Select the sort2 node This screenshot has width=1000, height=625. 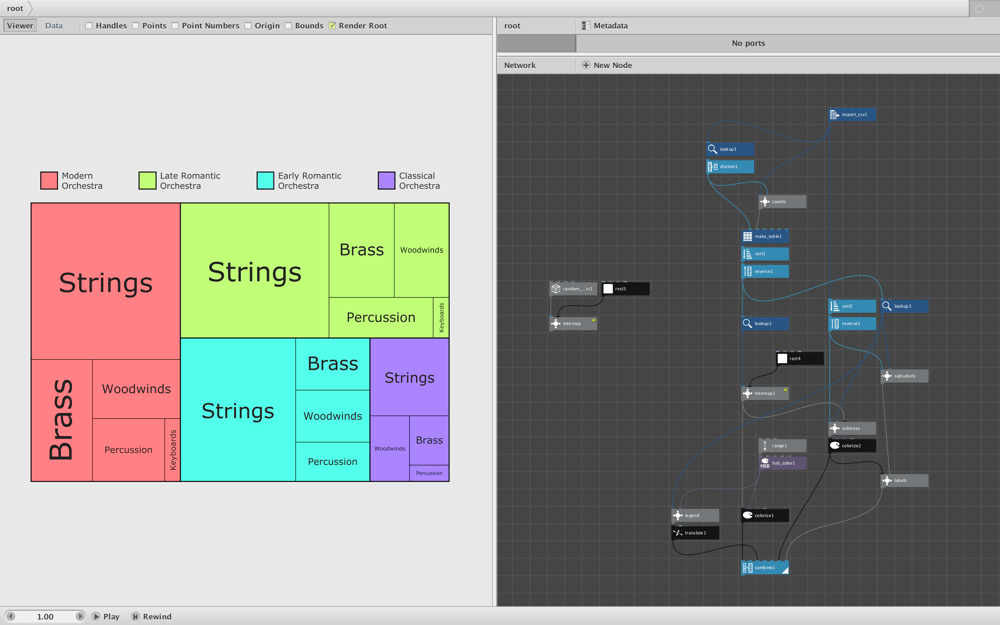[x=852, y=306]
